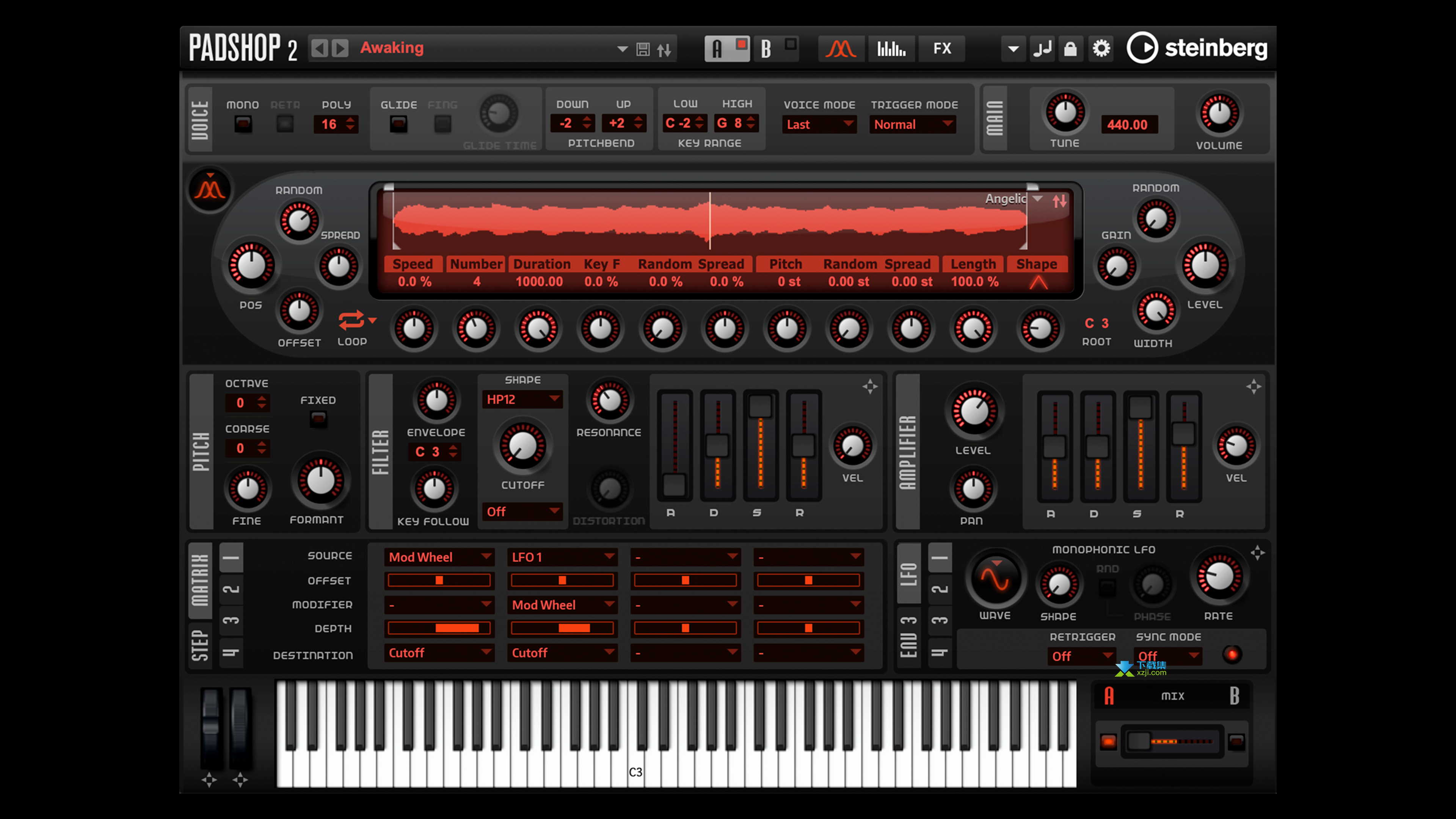Screen dimensions: 1456x819
Task: Switch to the Env 3 tab
Action: [909, 637]
